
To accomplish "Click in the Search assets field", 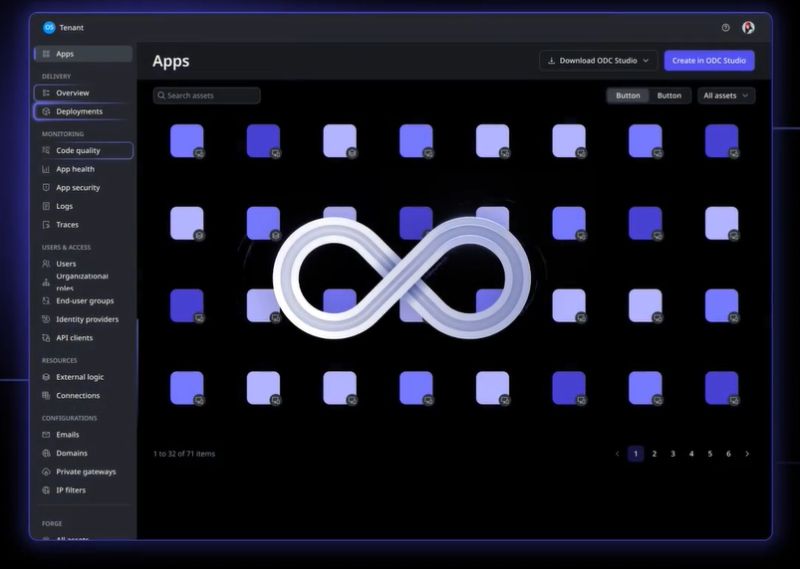I will (212, 96).
